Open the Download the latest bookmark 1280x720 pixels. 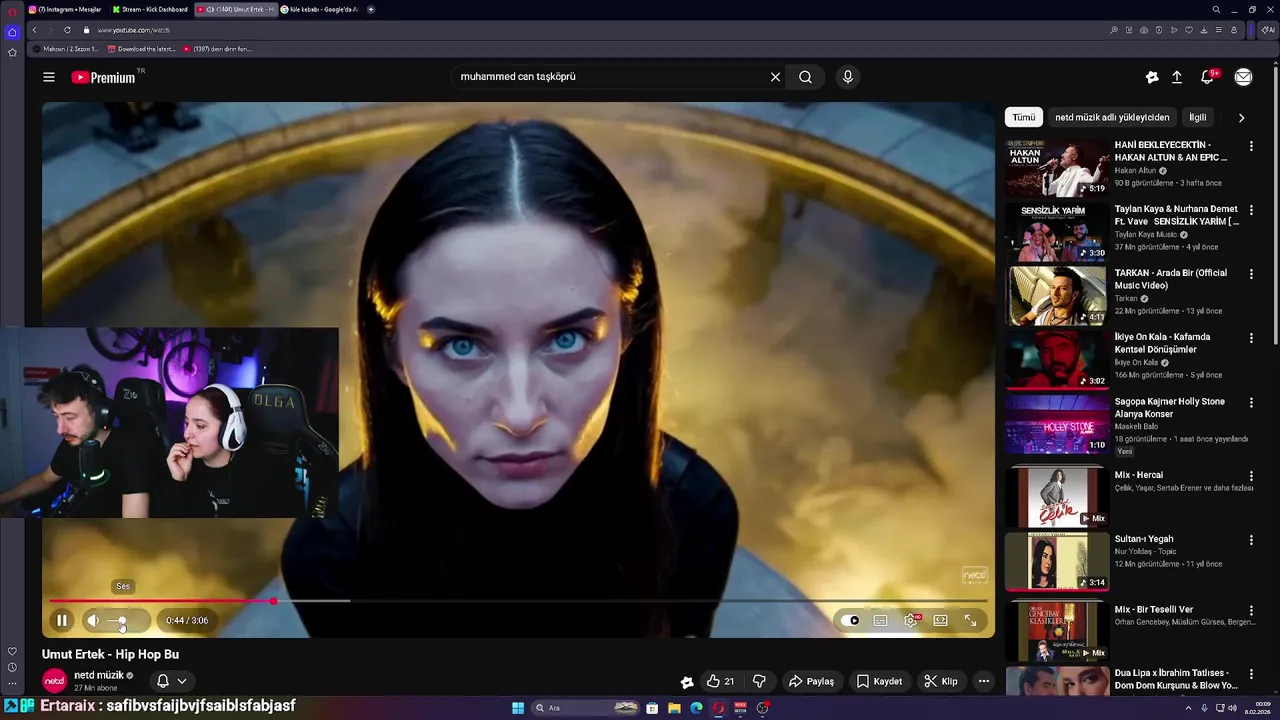(140, 48)
